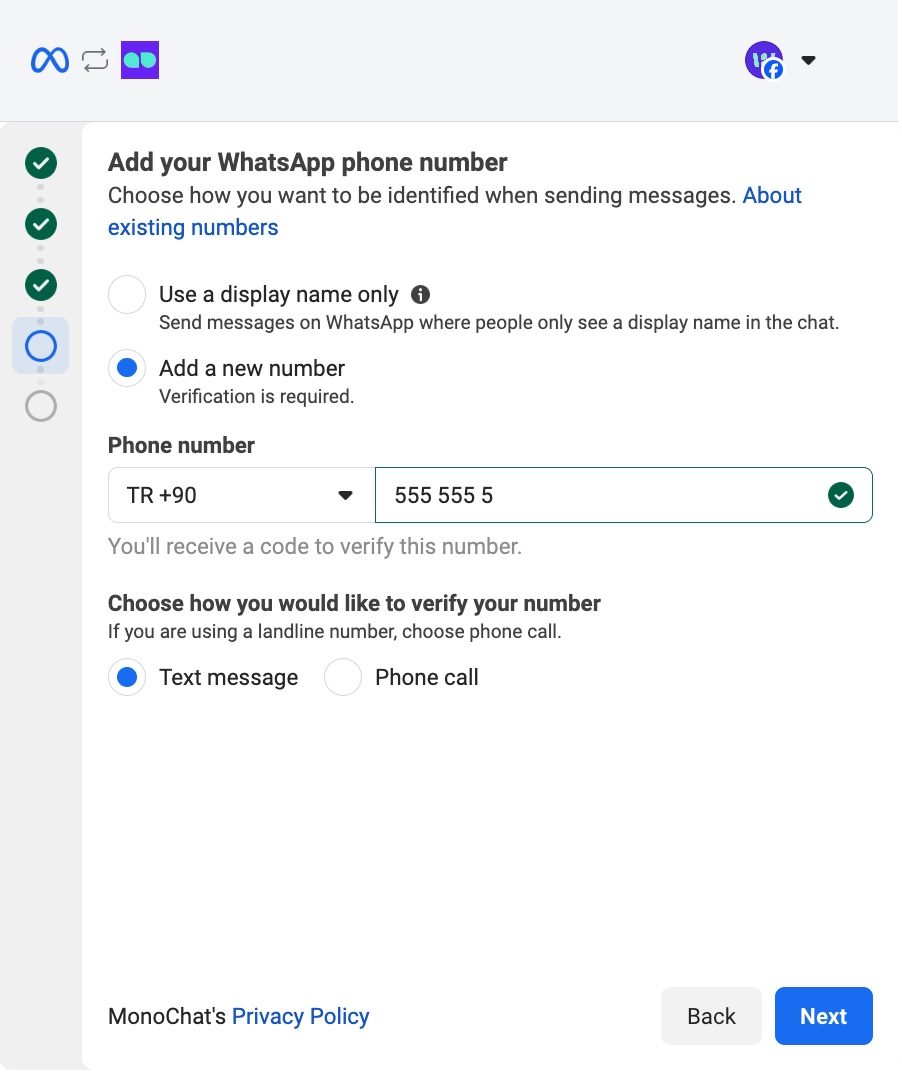Click the green checkmark inside the phone field
902x1072 pixels.
tap(841, 494)
